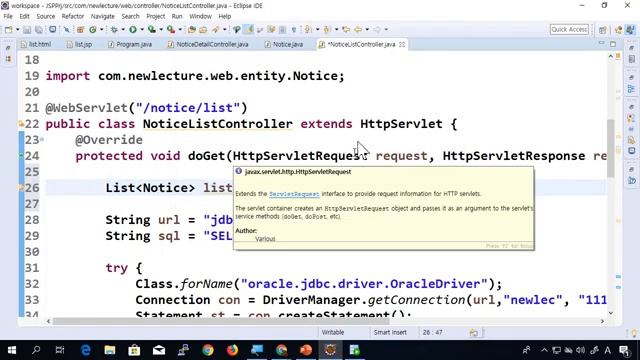Switch to the Program.java editor tab

[x=130, y=44]
